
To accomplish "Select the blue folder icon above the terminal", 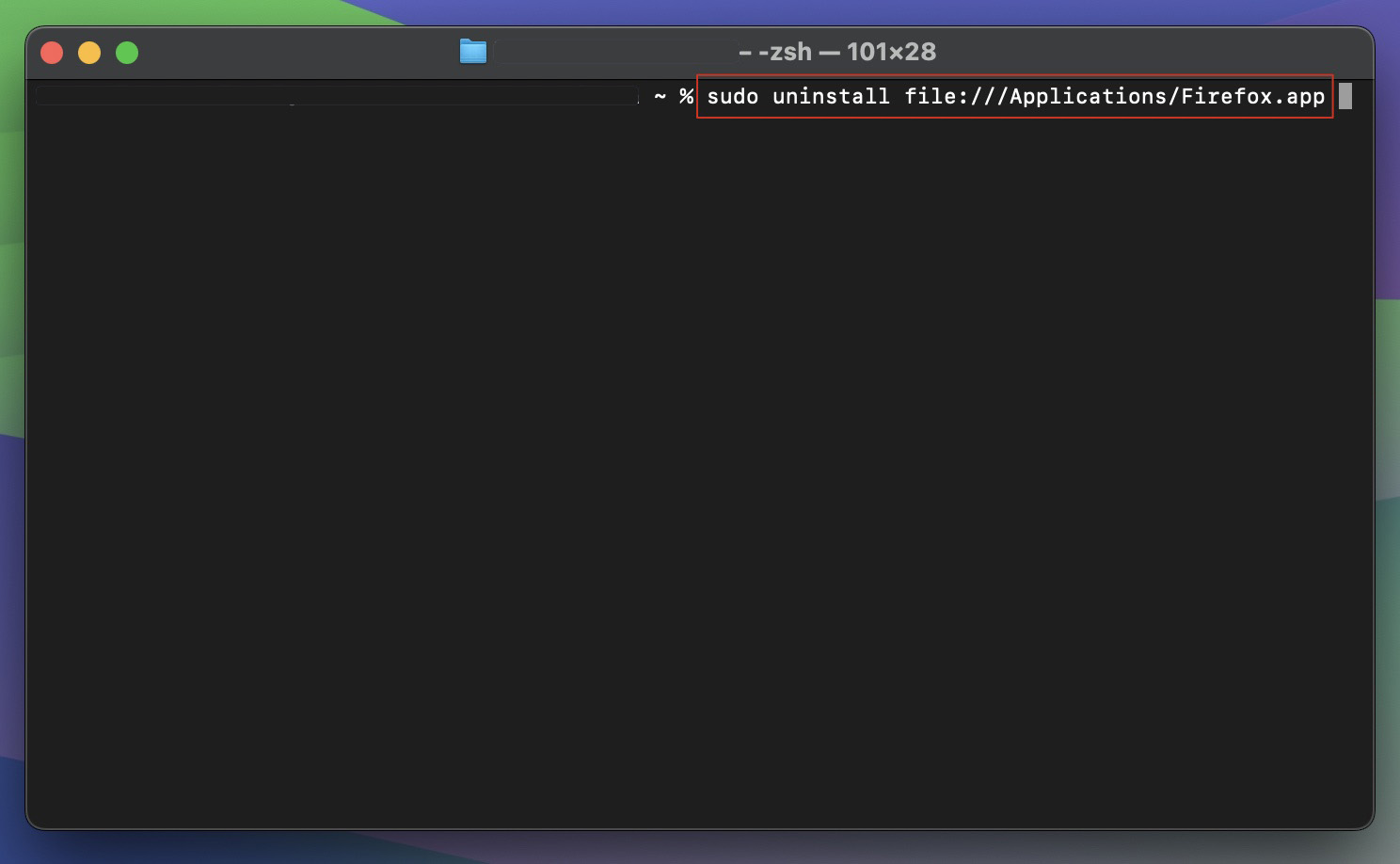I will pyautogui.click(x=473, y=52).
